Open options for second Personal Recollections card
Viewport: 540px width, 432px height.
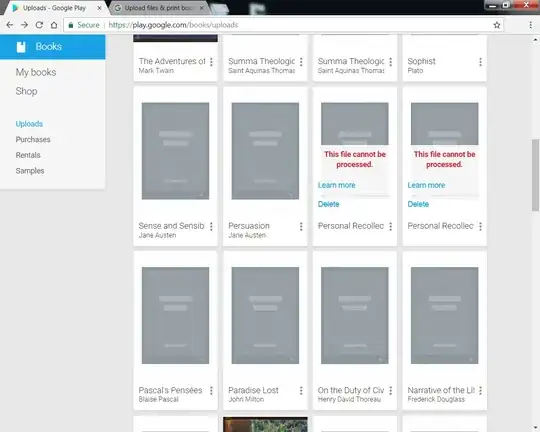[x=480, y=226]
